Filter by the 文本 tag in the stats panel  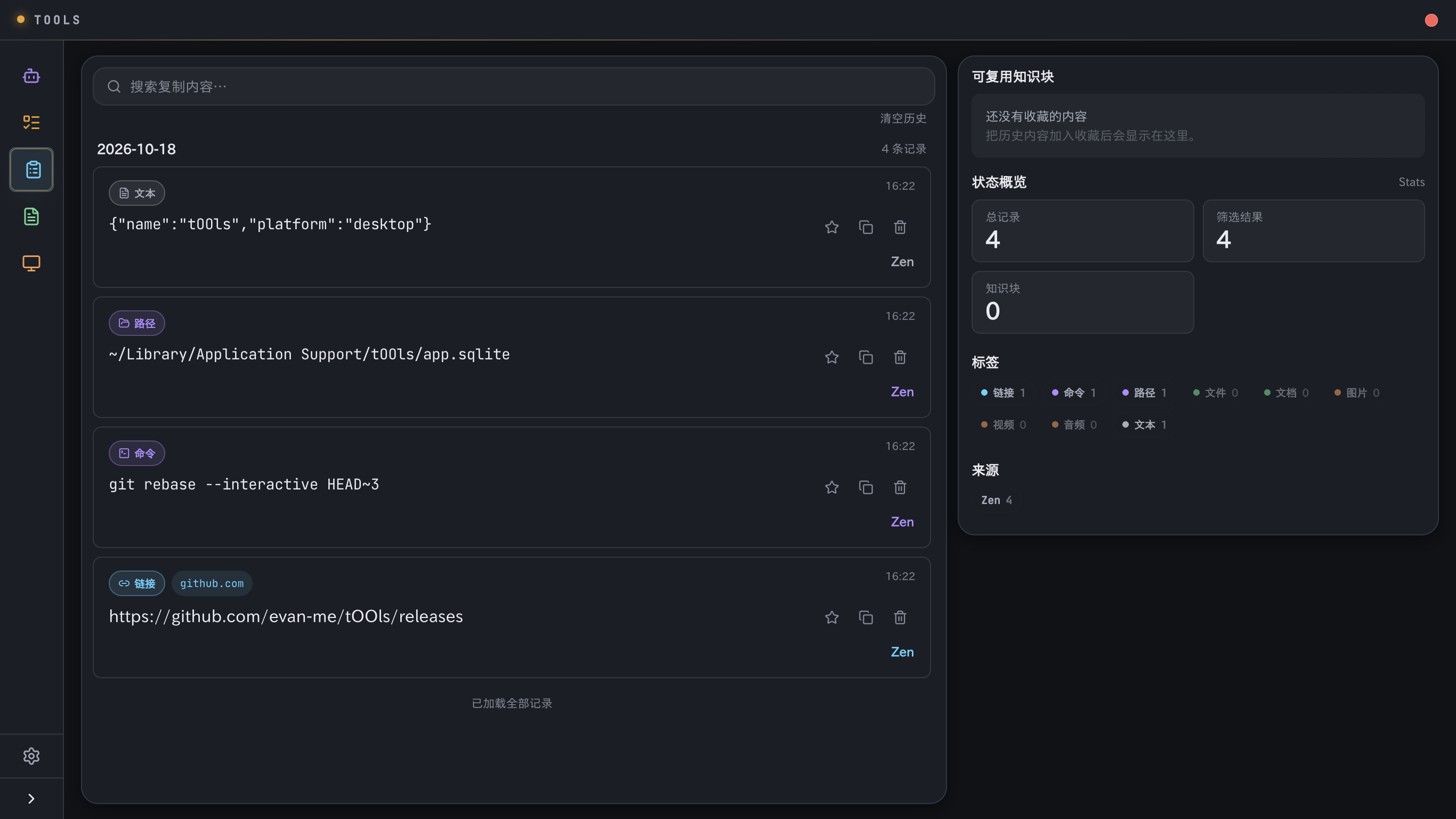click(1145, 425)
